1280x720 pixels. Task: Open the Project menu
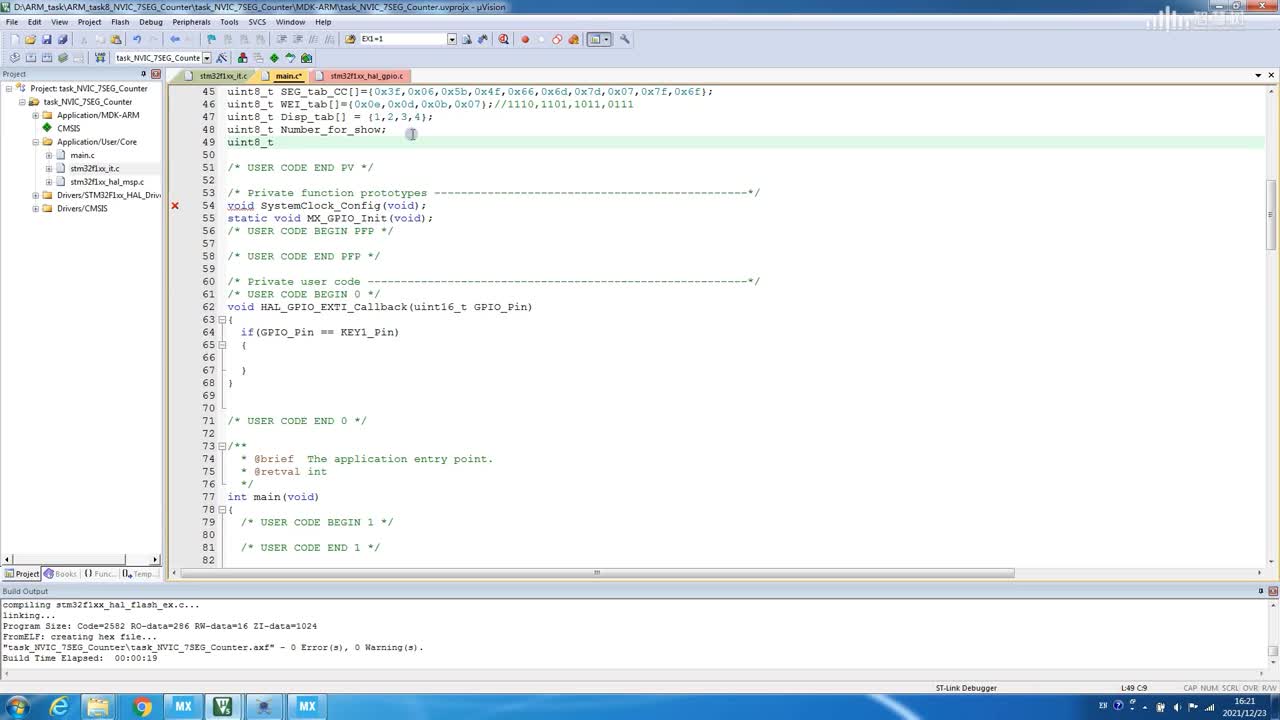[89, 22]
